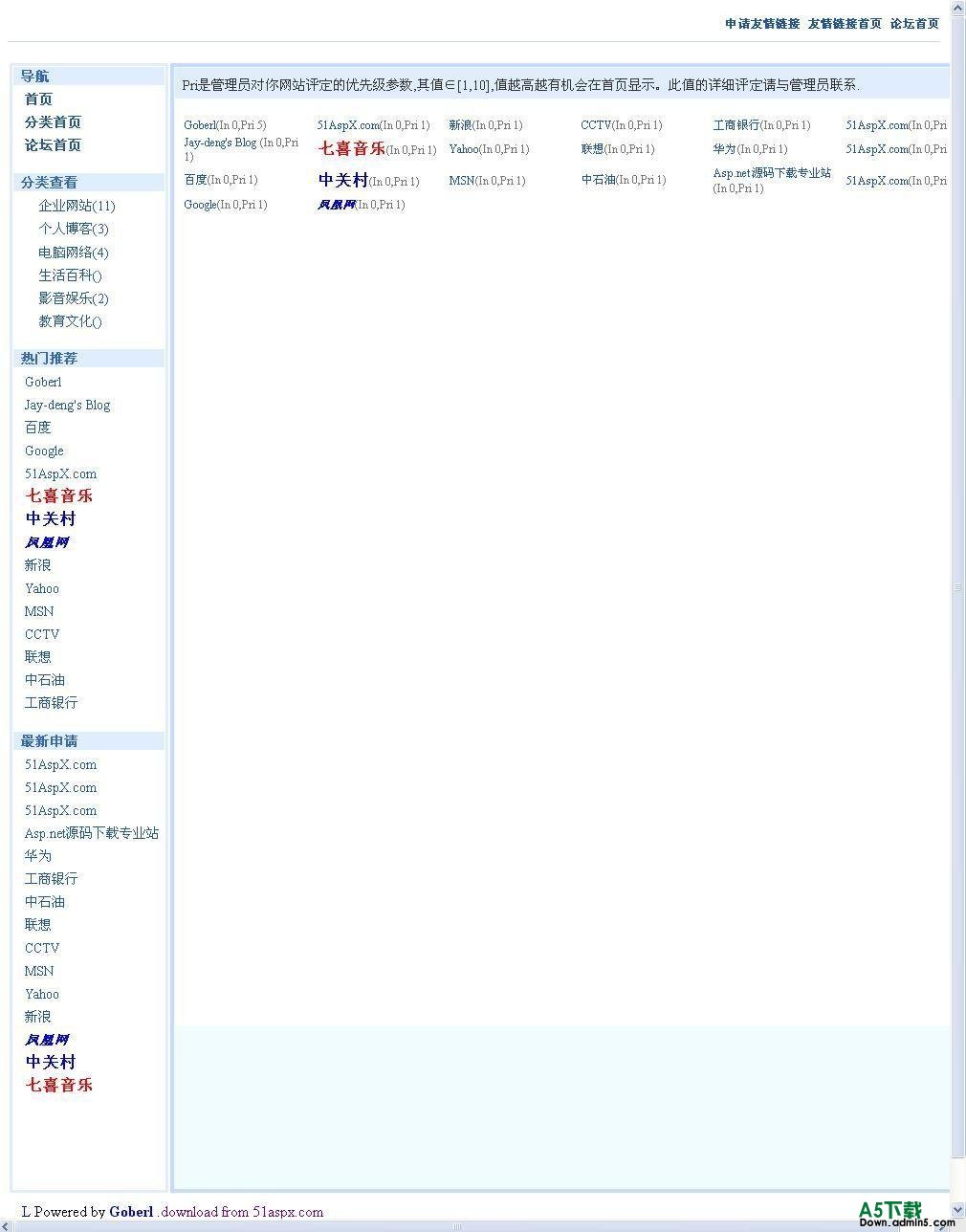The height and width of the screenshot is (1232, 966).
Task: Open CCTV in 最新申请 list
Action: 42,948
